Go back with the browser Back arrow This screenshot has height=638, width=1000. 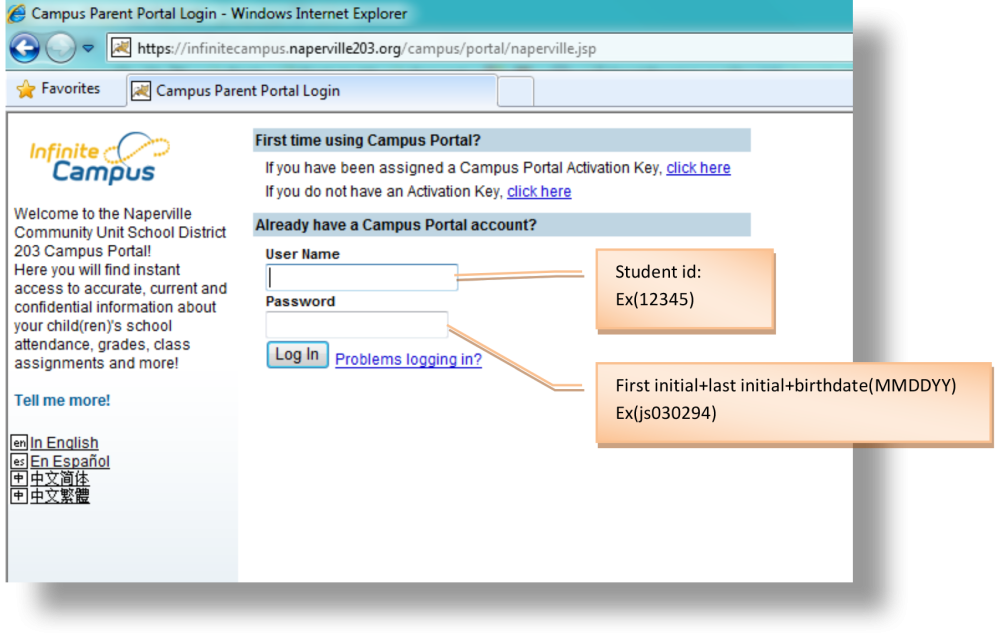tap(25, 48)
